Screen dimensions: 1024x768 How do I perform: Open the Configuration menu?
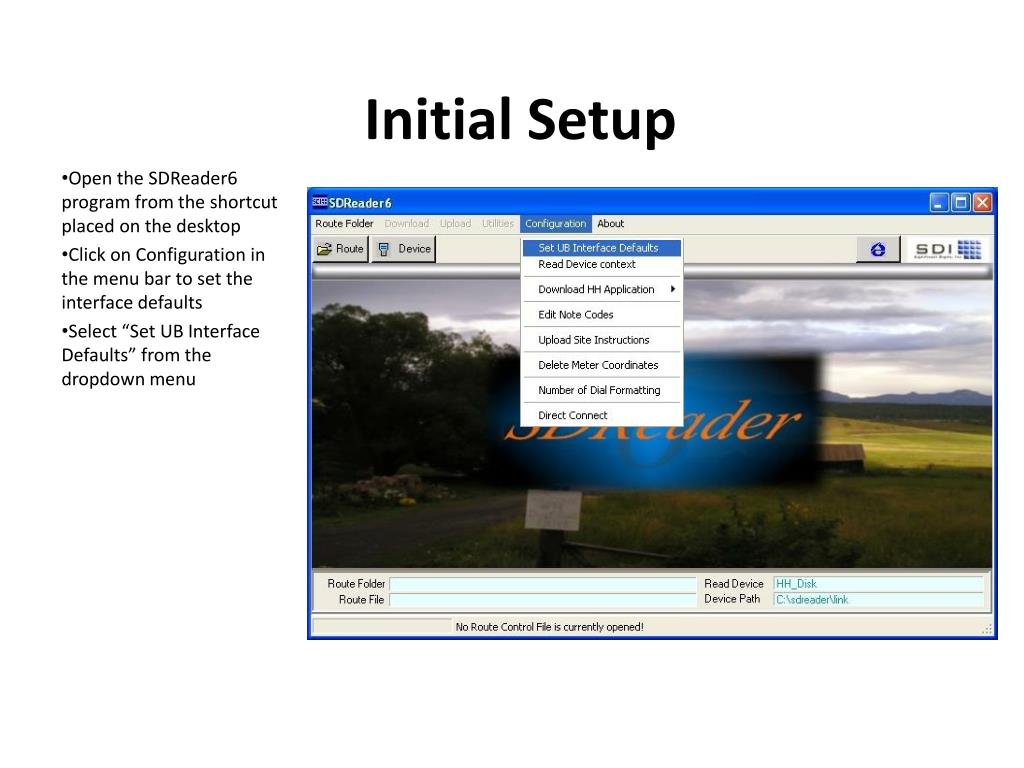click(x=556, y=223)
